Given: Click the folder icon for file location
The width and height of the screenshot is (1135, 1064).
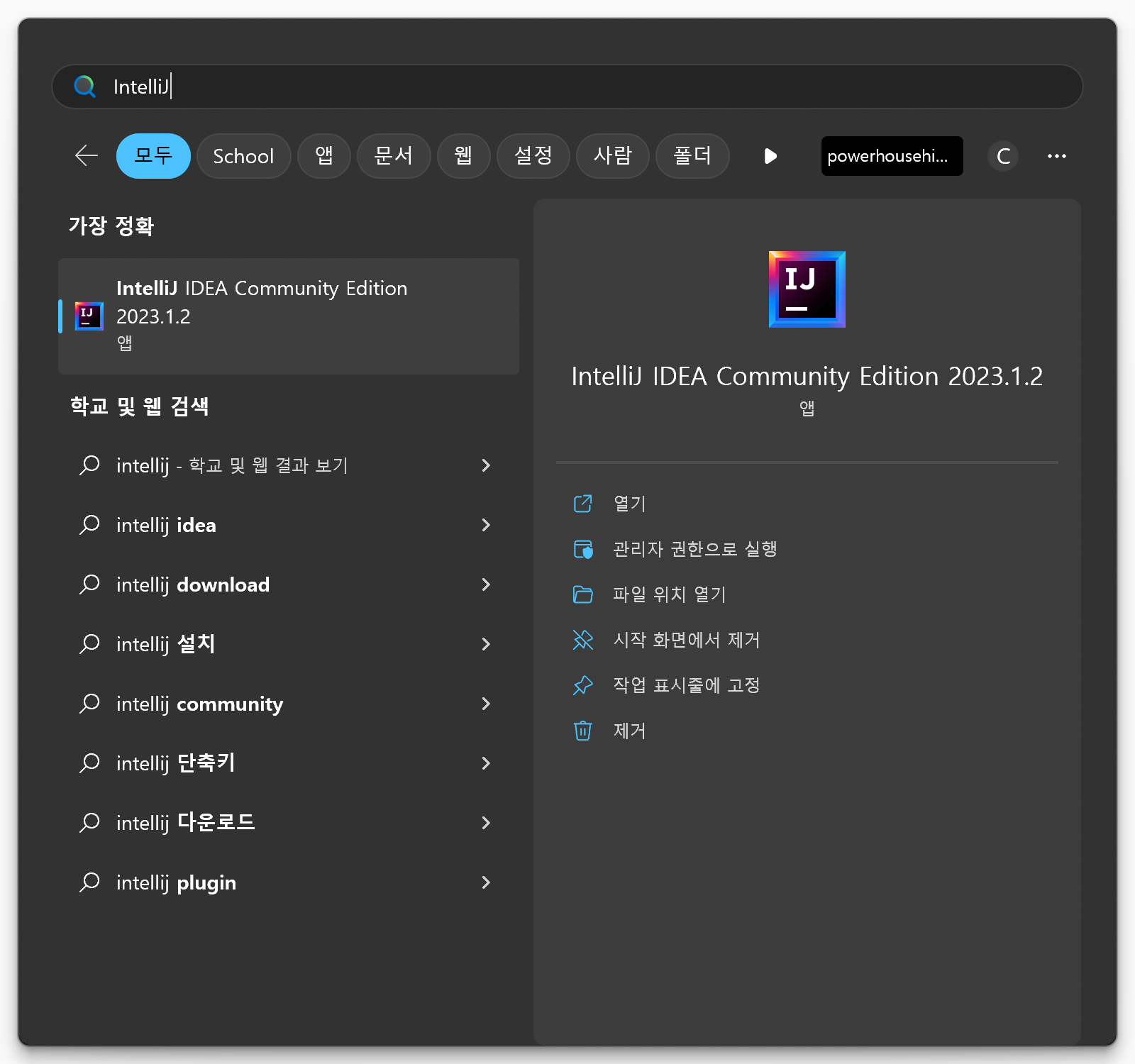Looking at the screenshot, I should (x=583, y=594).
